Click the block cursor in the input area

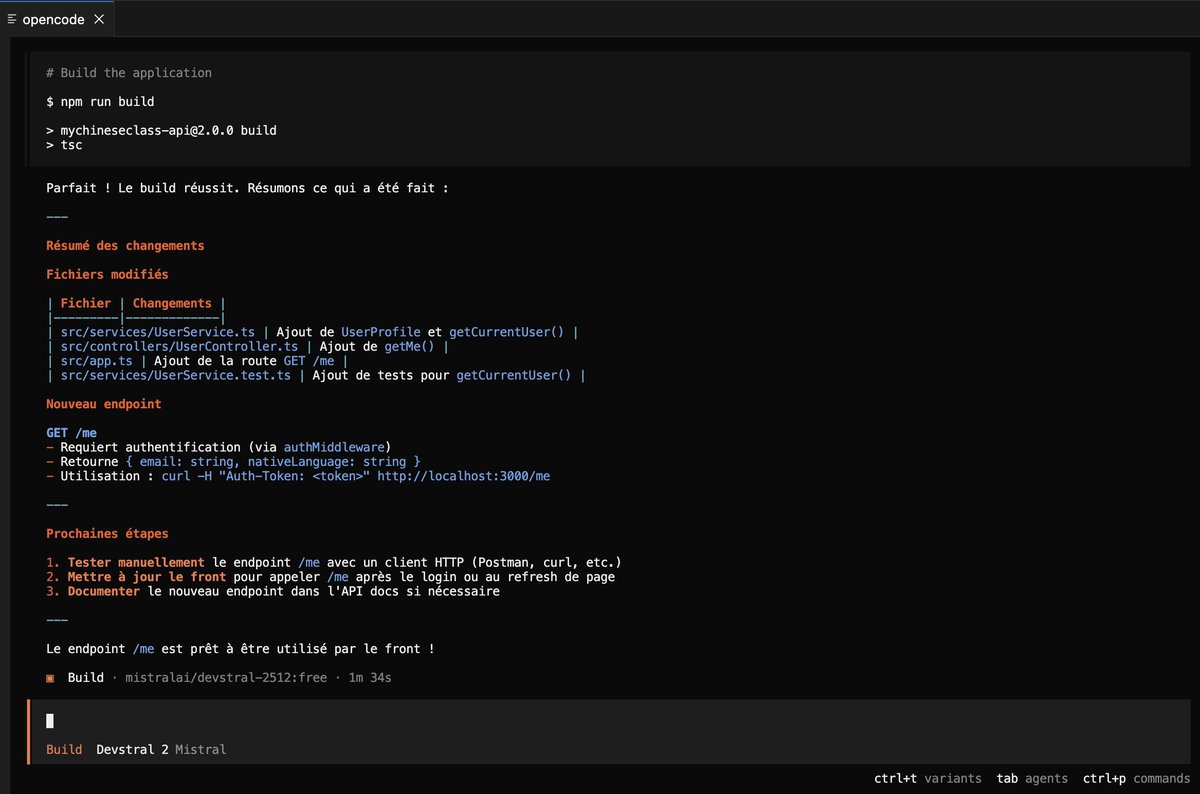click(50, 720)
